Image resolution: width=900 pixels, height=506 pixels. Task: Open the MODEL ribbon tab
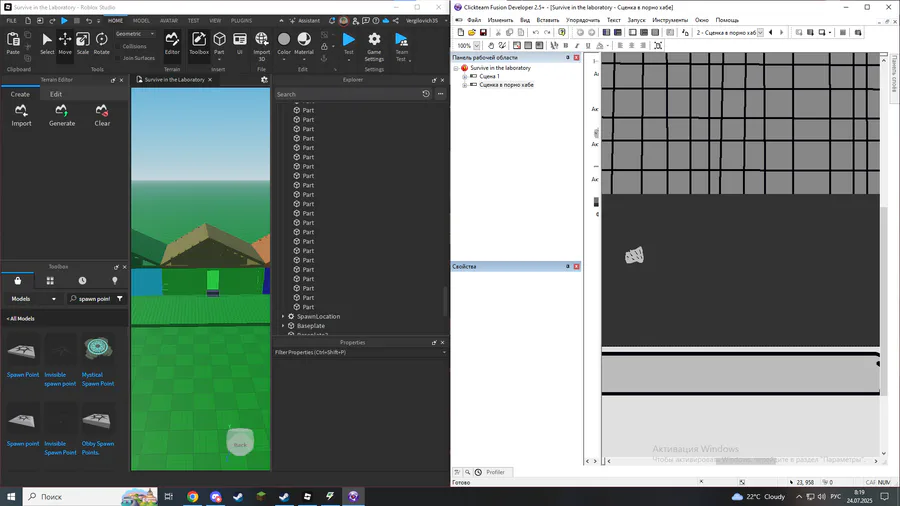coord(141,21)
